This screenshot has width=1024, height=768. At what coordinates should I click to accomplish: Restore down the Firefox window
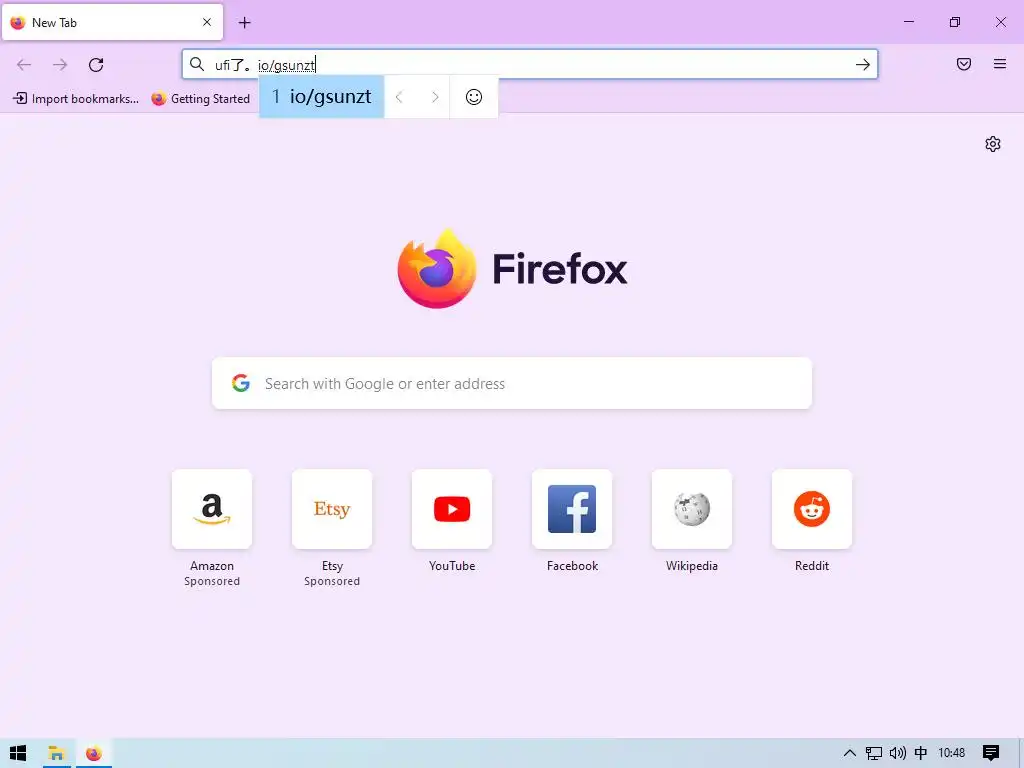(x=955, y=22)
